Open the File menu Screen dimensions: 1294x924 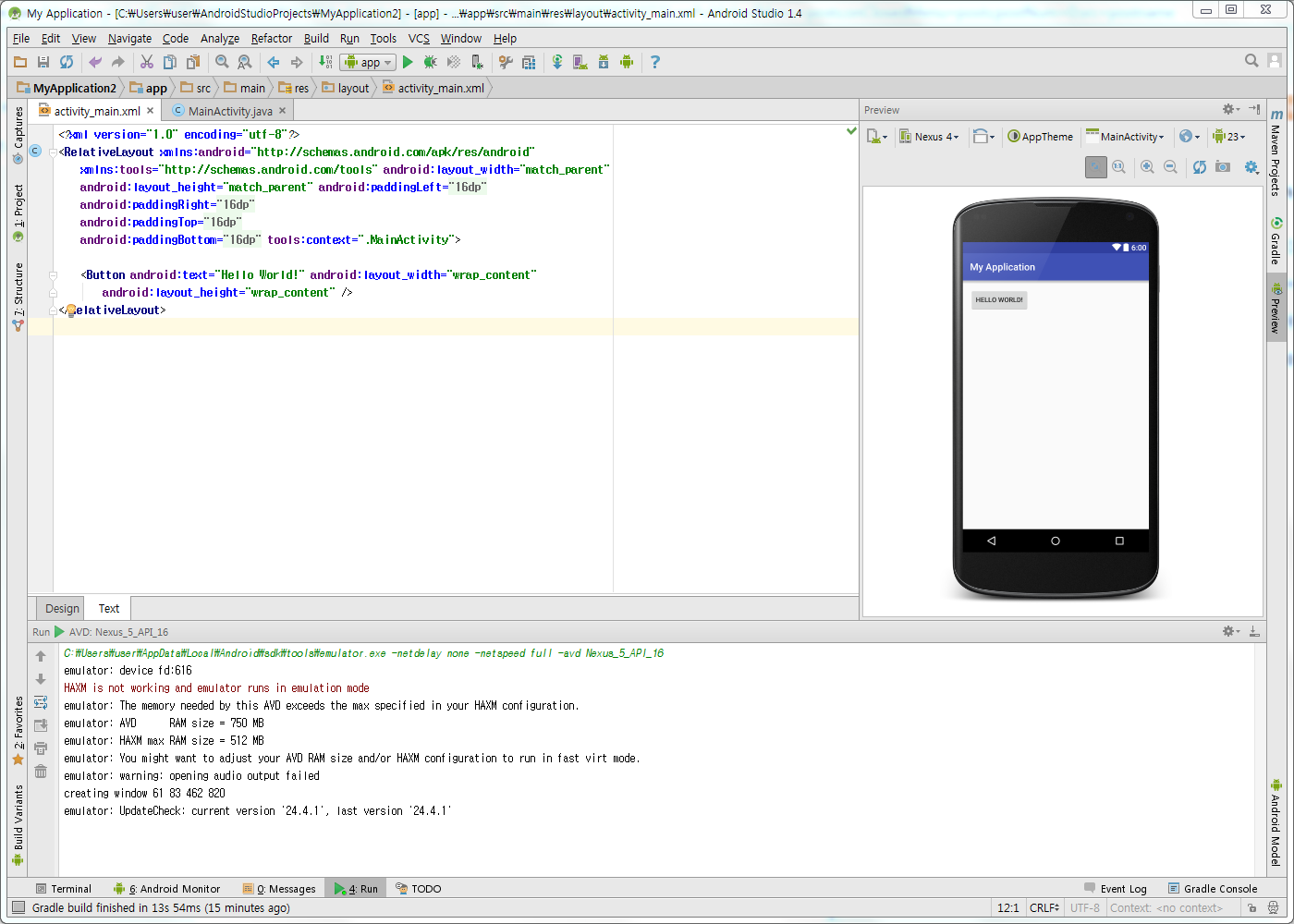pos(21,39)
